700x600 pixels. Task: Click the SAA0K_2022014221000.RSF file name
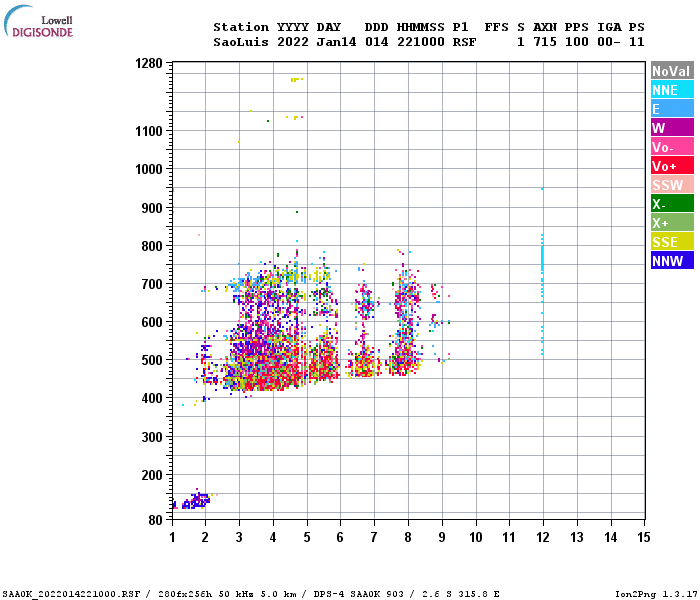click(71, 594)
